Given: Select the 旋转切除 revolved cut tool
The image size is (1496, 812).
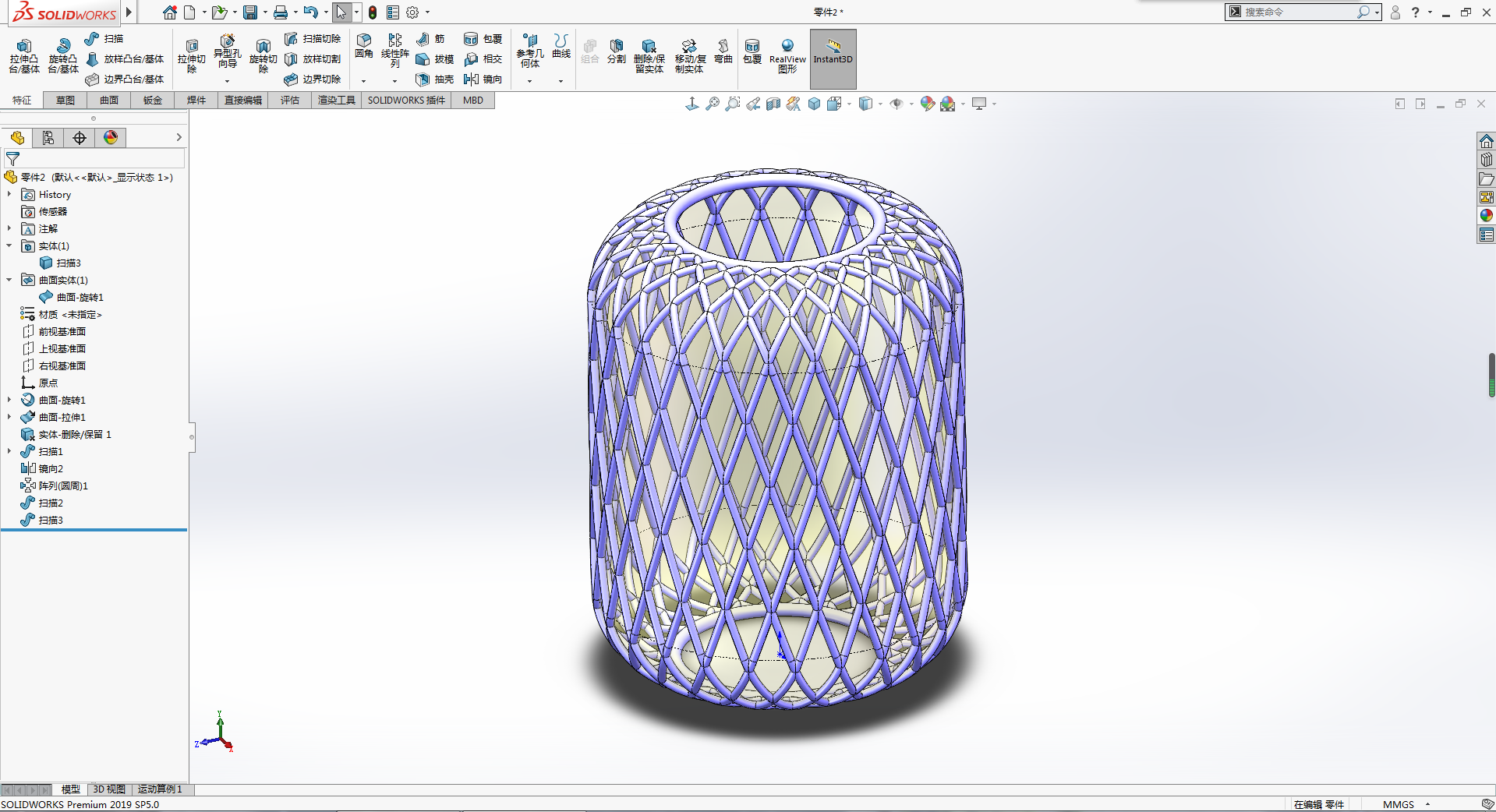Looking at the screenshot, I should click(x=263, y=56).
